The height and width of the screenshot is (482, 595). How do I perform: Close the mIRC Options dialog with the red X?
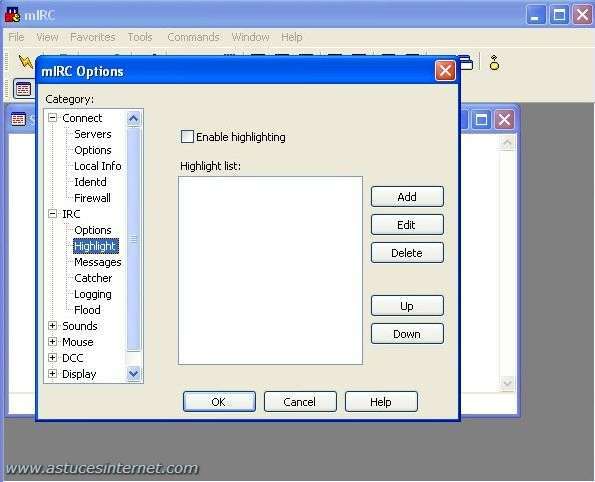click(x=445, y=71)
